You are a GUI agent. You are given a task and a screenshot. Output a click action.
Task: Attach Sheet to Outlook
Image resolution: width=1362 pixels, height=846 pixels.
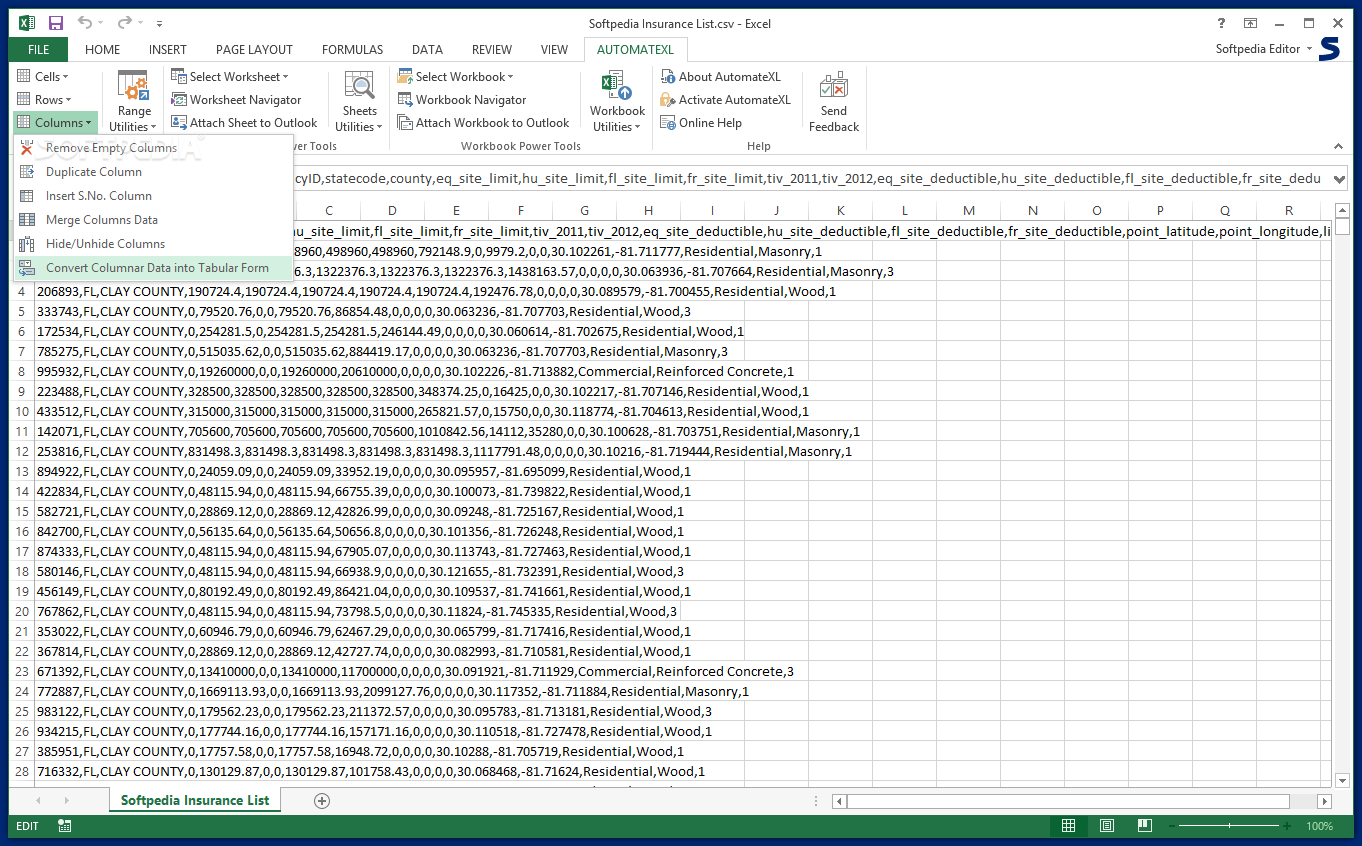[244, 123]
